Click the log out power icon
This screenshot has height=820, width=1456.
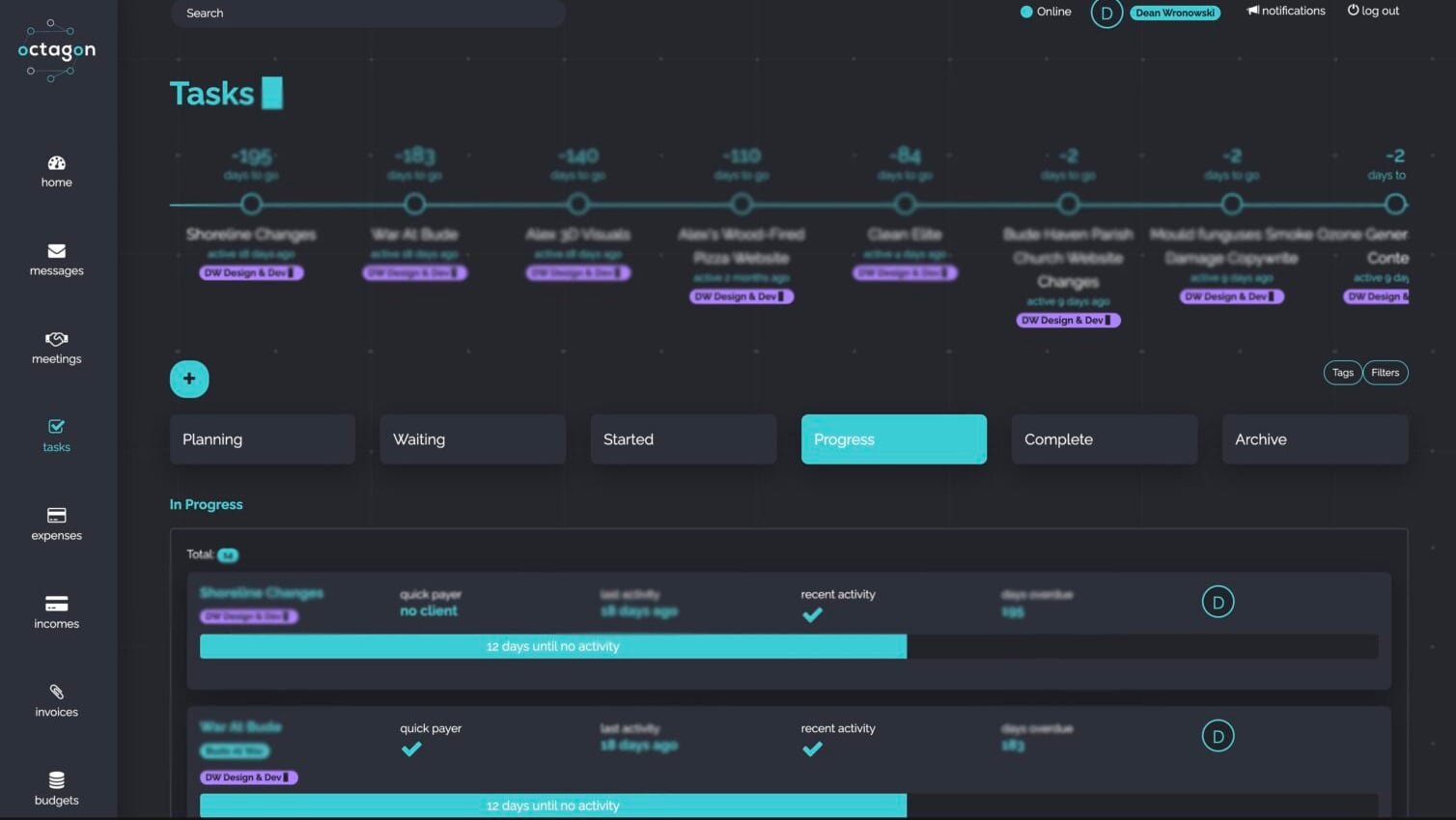coord(1354,11)
